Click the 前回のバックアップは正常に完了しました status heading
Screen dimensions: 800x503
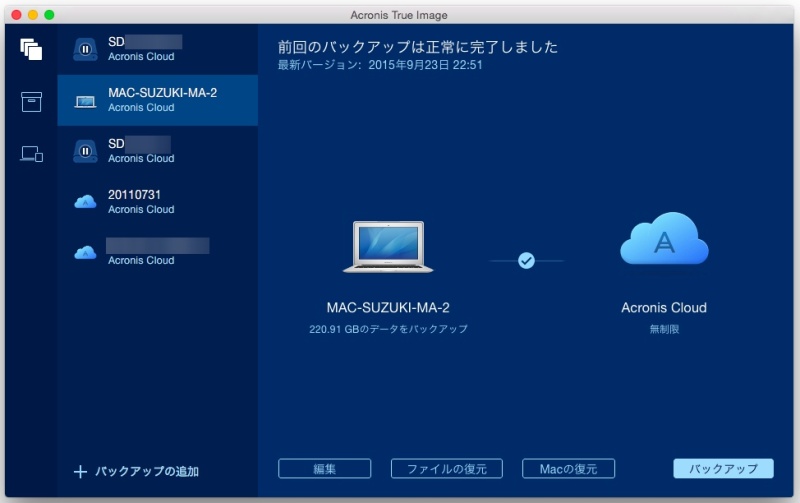[417, 47]
